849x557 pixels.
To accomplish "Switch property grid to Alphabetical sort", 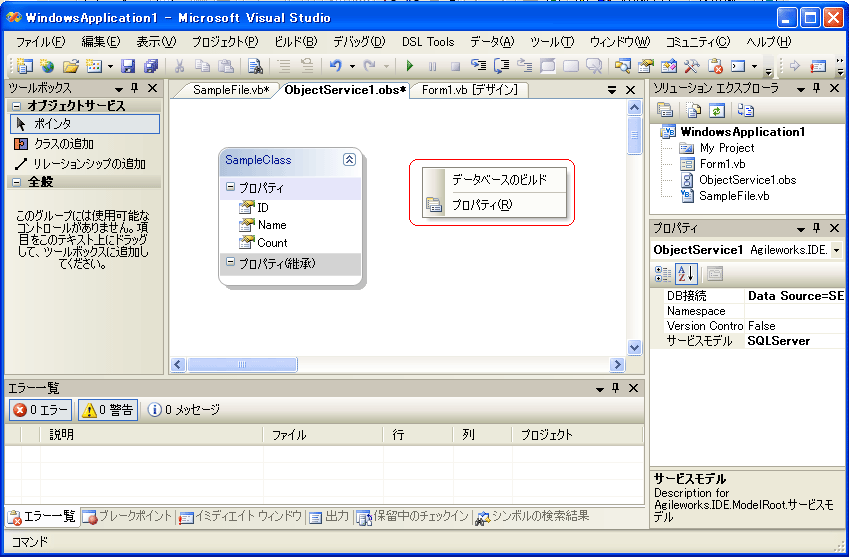I will coord(686,274).
